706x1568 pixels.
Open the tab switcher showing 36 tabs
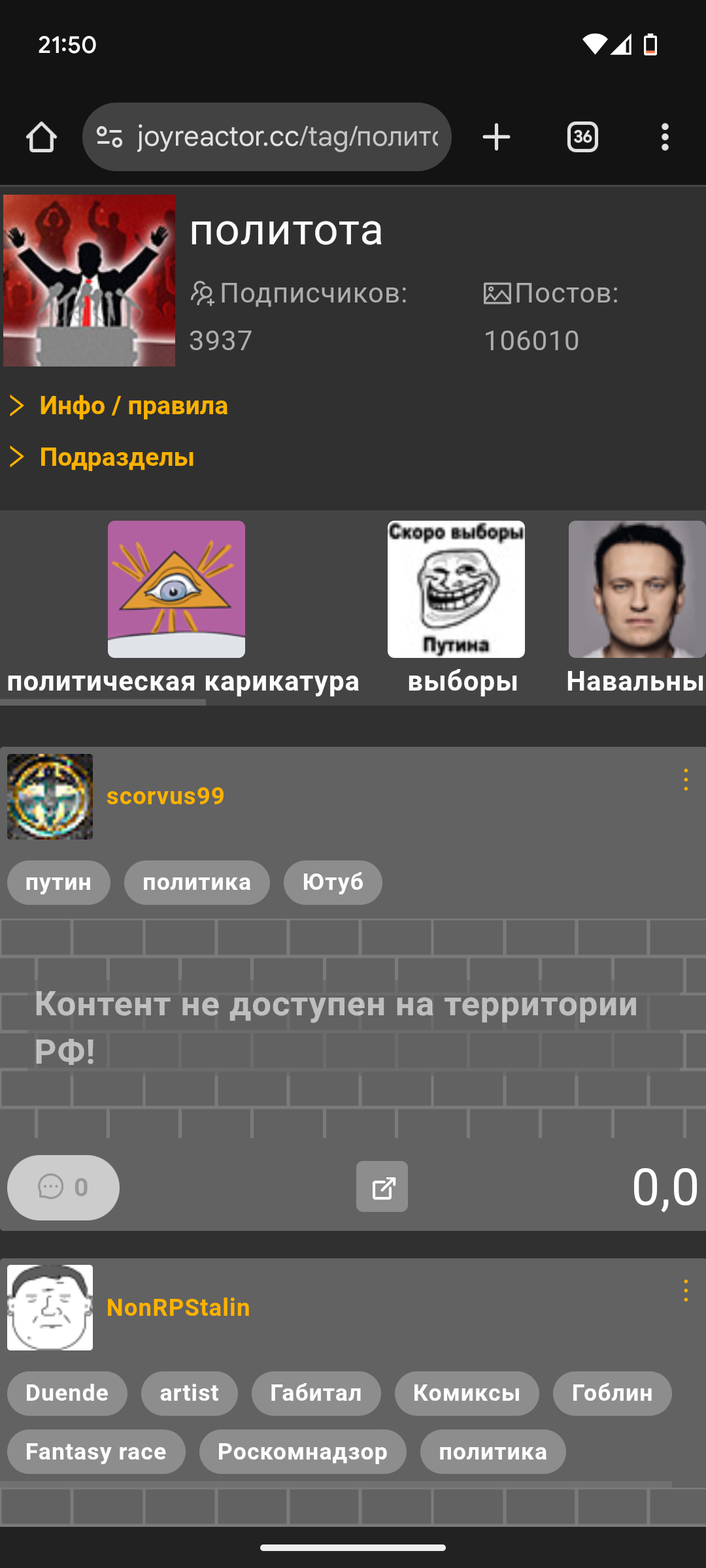pyautogui.click(x=582, y=137)
